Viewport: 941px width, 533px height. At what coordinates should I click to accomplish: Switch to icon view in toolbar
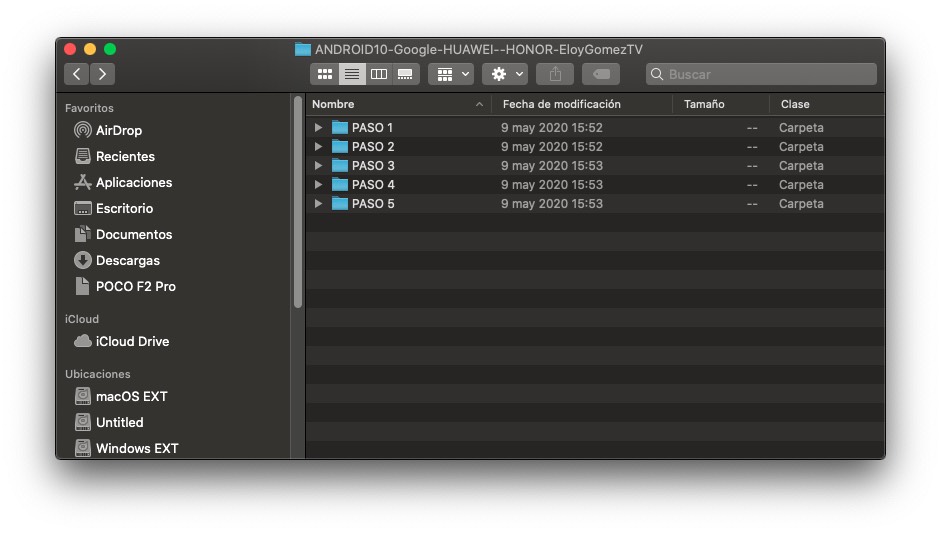point(324,74)
